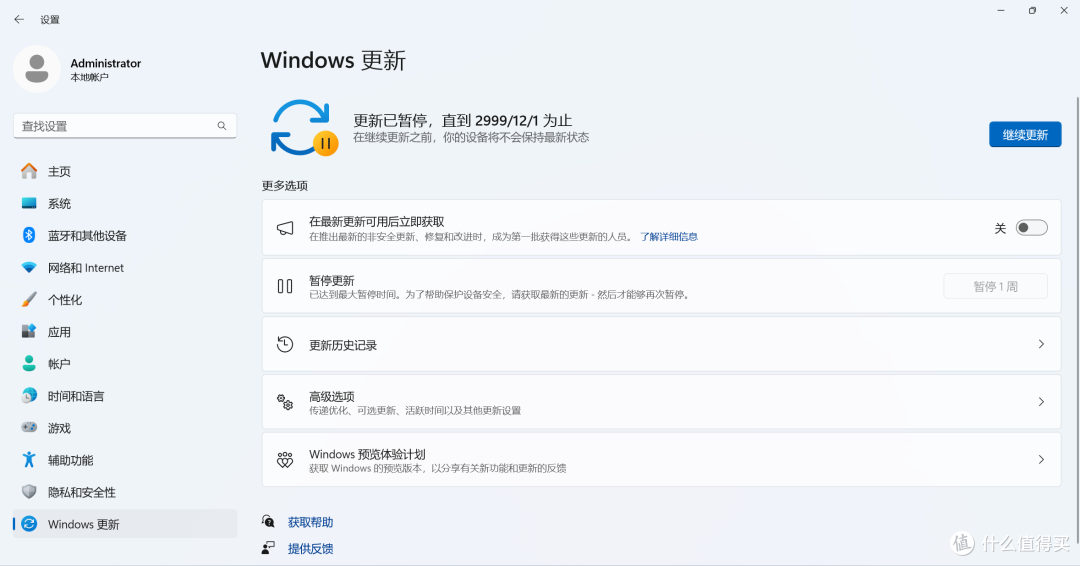Click the 继续更新 button
Screen dimensions: 1080x566
[x=1025, y=134]
